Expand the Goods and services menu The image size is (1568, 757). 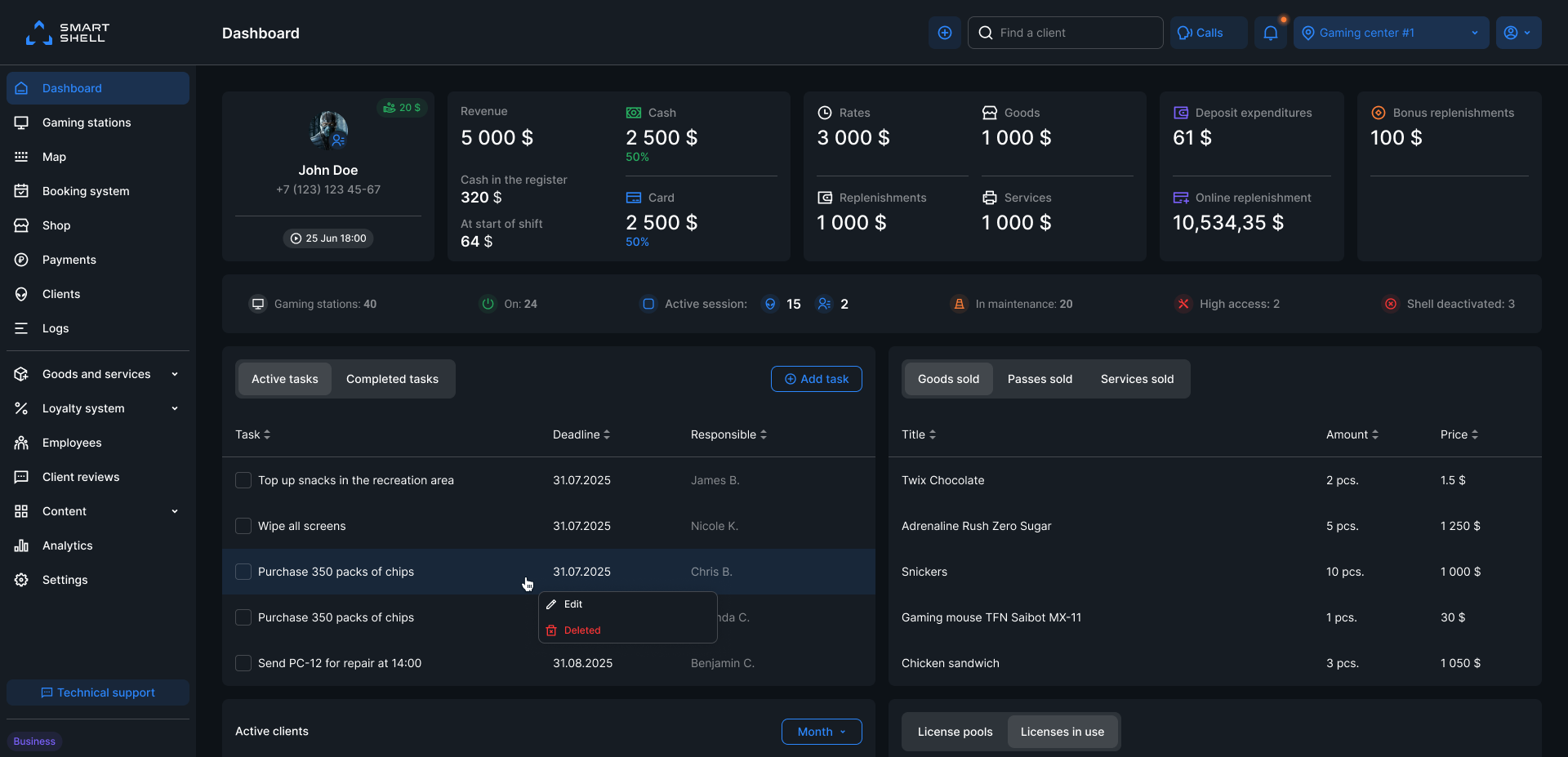coord(96,374)
